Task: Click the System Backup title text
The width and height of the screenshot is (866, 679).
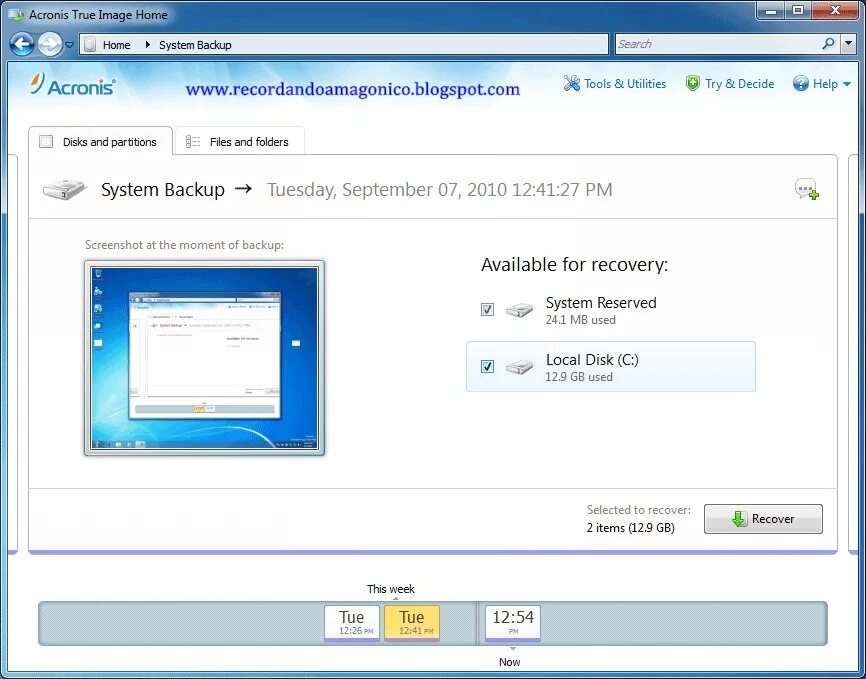Action: coord(163,190)
